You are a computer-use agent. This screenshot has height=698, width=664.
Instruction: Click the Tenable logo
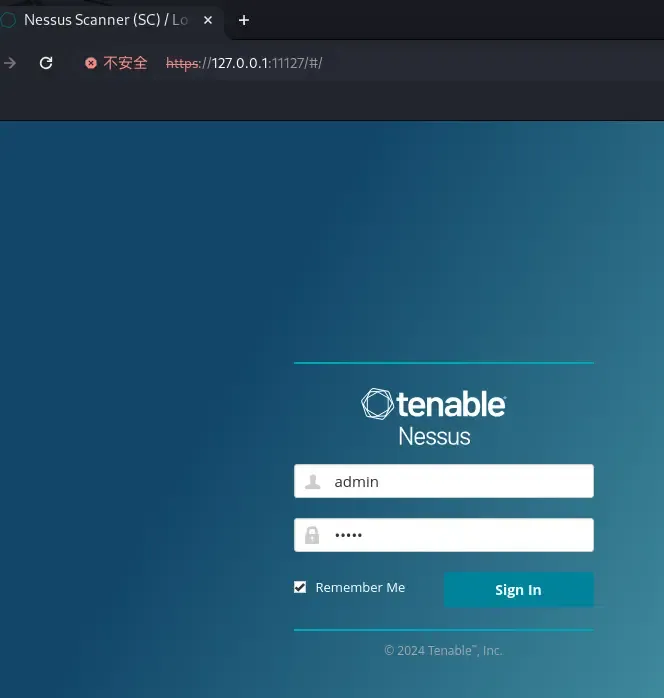[433, 404]
